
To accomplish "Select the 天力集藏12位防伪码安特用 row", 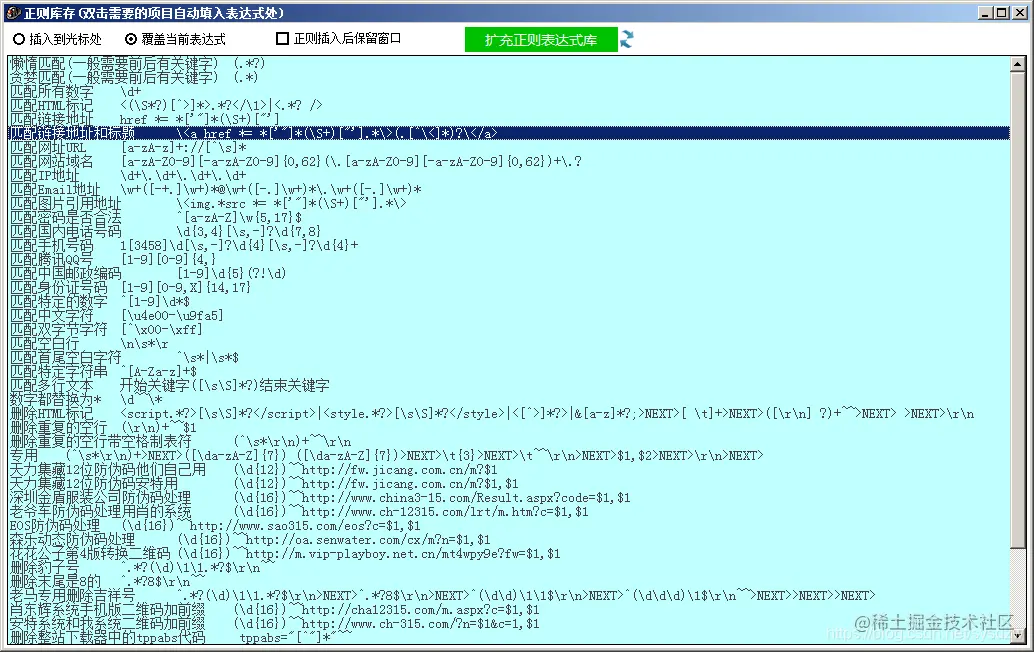I will click(509, 483).
